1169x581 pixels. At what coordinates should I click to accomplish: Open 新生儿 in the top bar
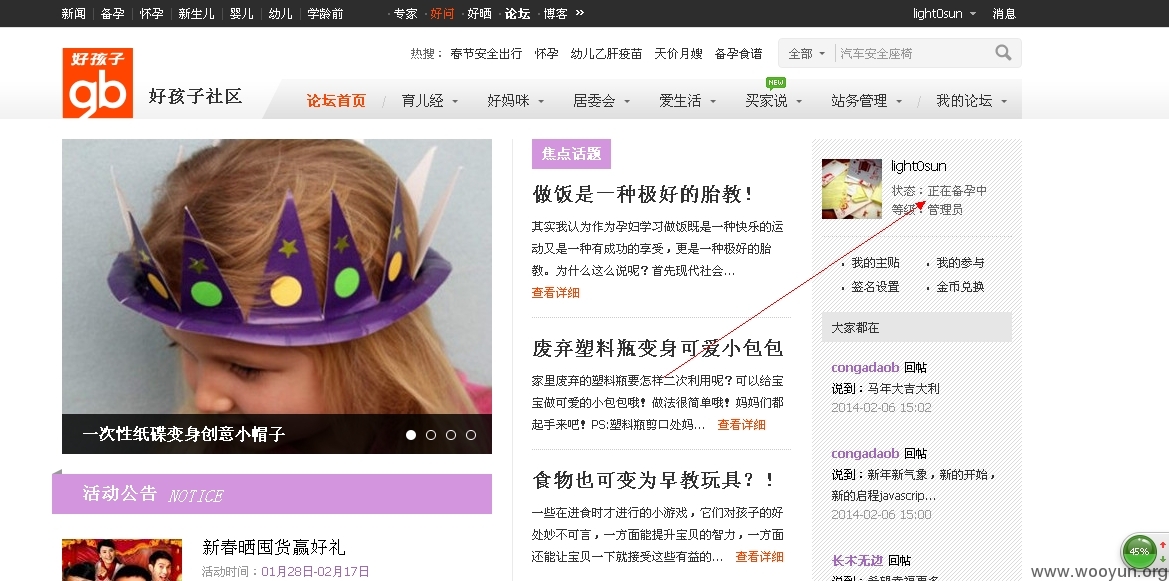coord(196,13)
